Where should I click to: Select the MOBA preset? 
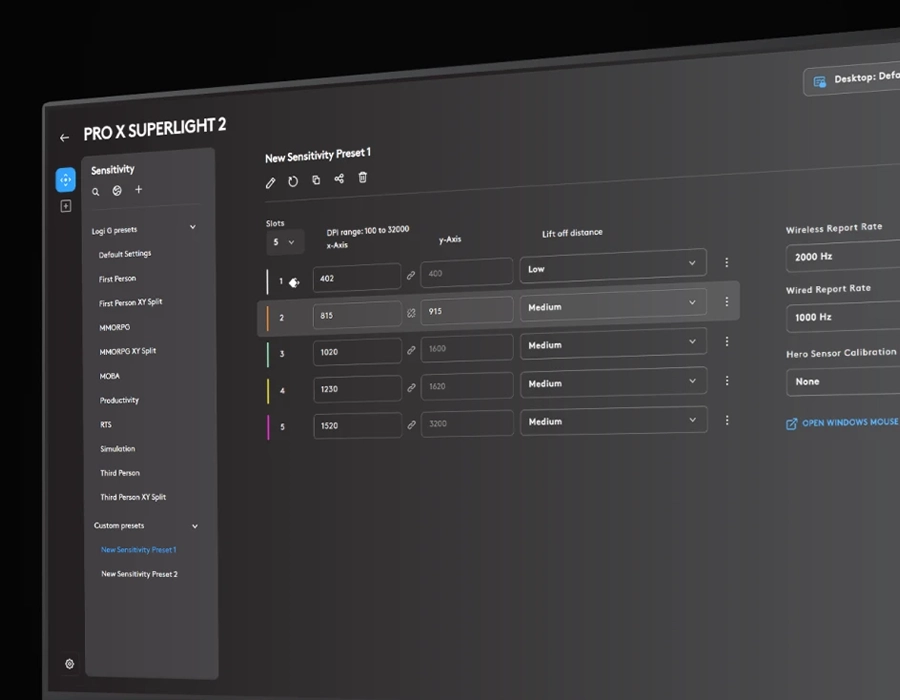[x=110, y=376]
